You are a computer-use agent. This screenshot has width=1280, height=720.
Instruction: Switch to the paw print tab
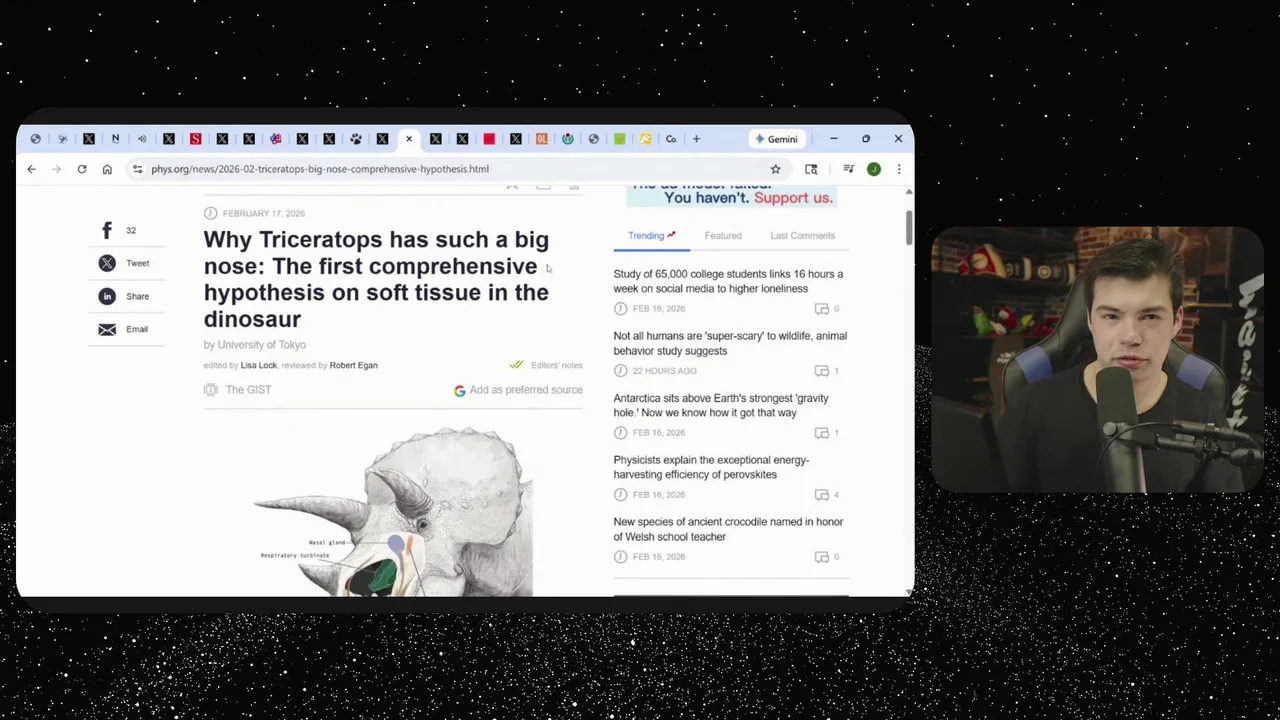coord(355,139)
